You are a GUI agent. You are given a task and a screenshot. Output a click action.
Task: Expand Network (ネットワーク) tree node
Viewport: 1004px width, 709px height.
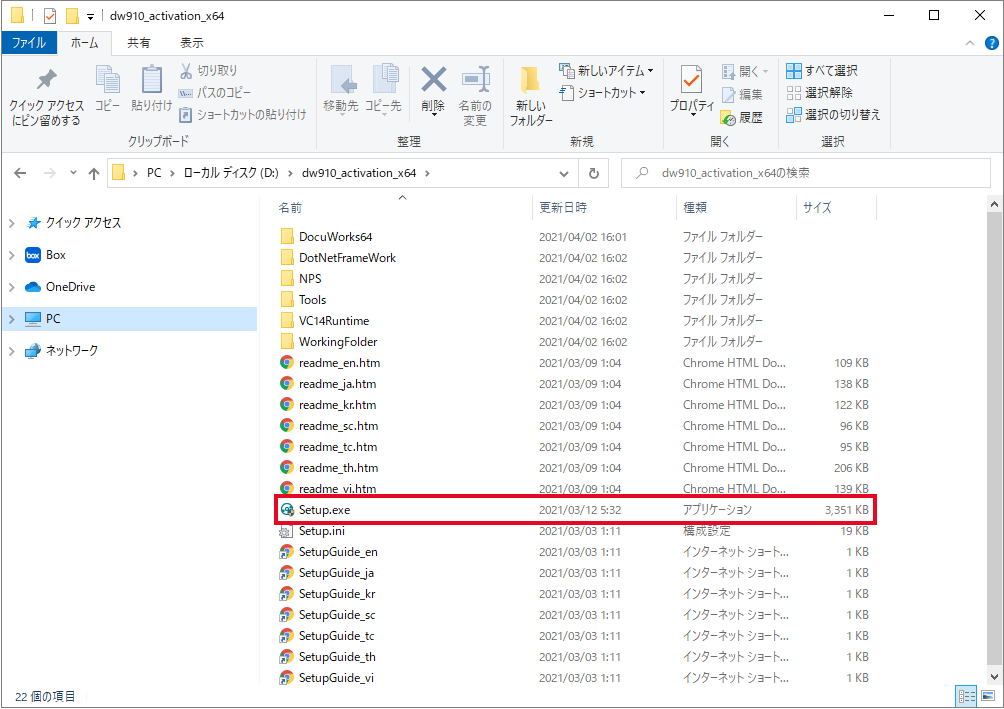[12, 351]
